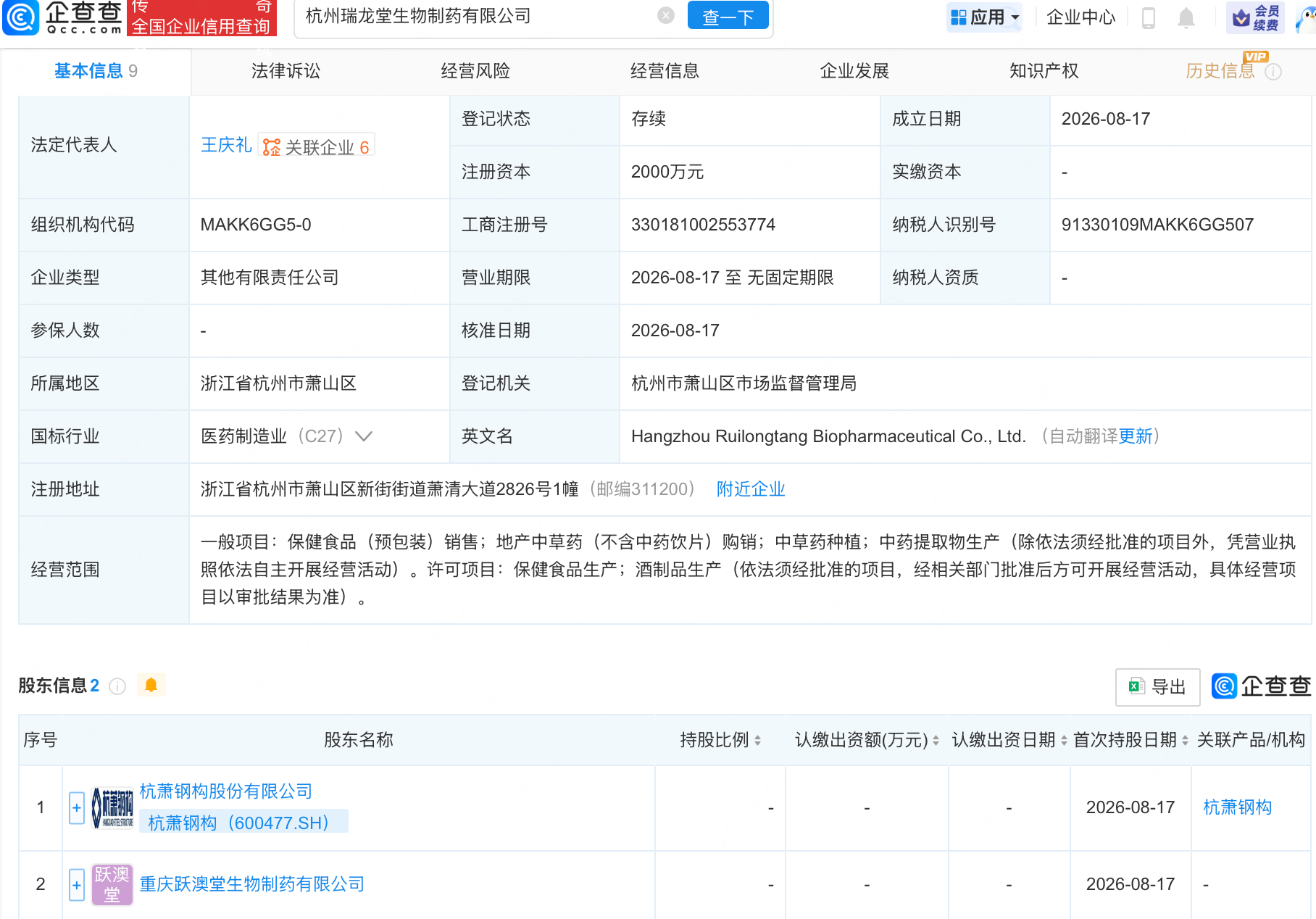
Task: Click the shareholder alert bell icon
Action: pyautogui.click(x=151, y=685)
